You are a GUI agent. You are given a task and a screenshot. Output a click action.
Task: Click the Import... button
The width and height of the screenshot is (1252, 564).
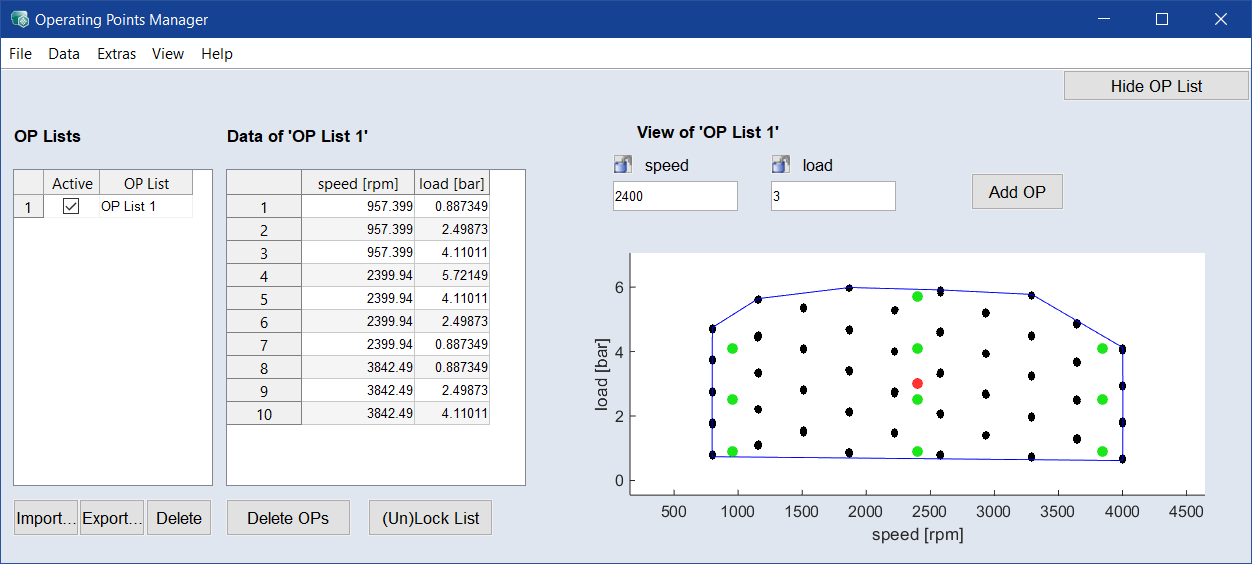click(46, 518)
